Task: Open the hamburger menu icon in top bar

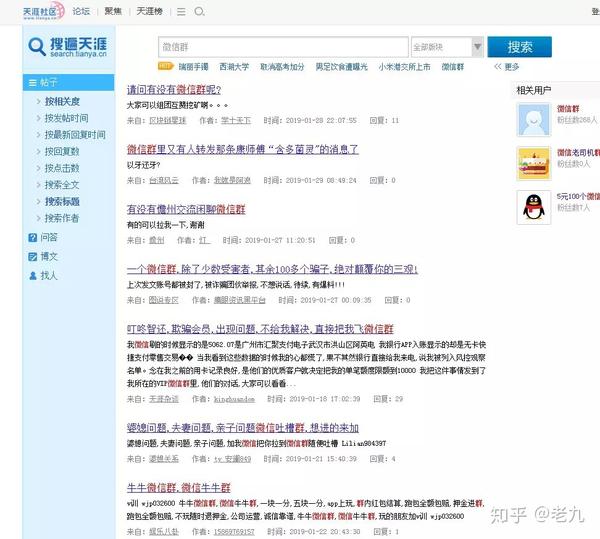Action: [x=181, y=12]
